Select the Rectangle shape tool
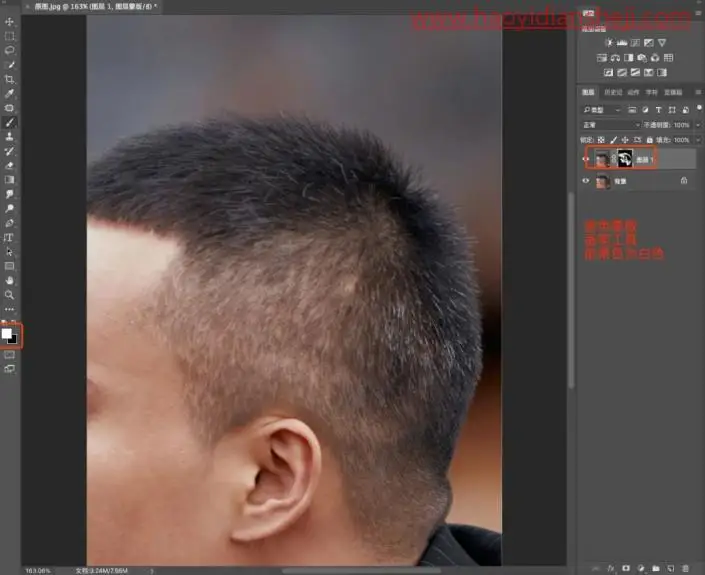The image size is (705, 575). [9, 266]
